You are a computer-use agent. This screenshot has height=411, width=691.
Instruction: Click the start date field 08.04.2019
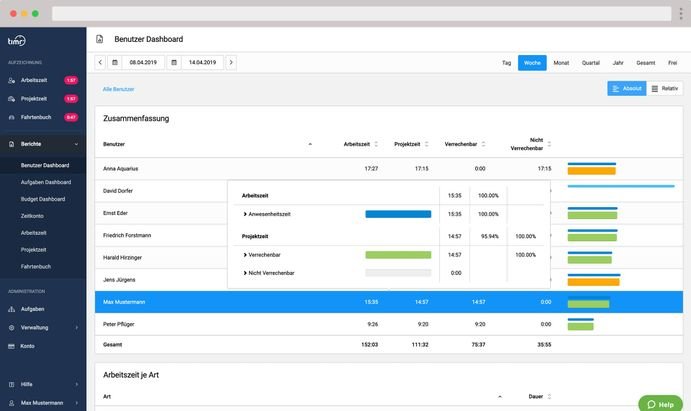(x=144, y=62)
